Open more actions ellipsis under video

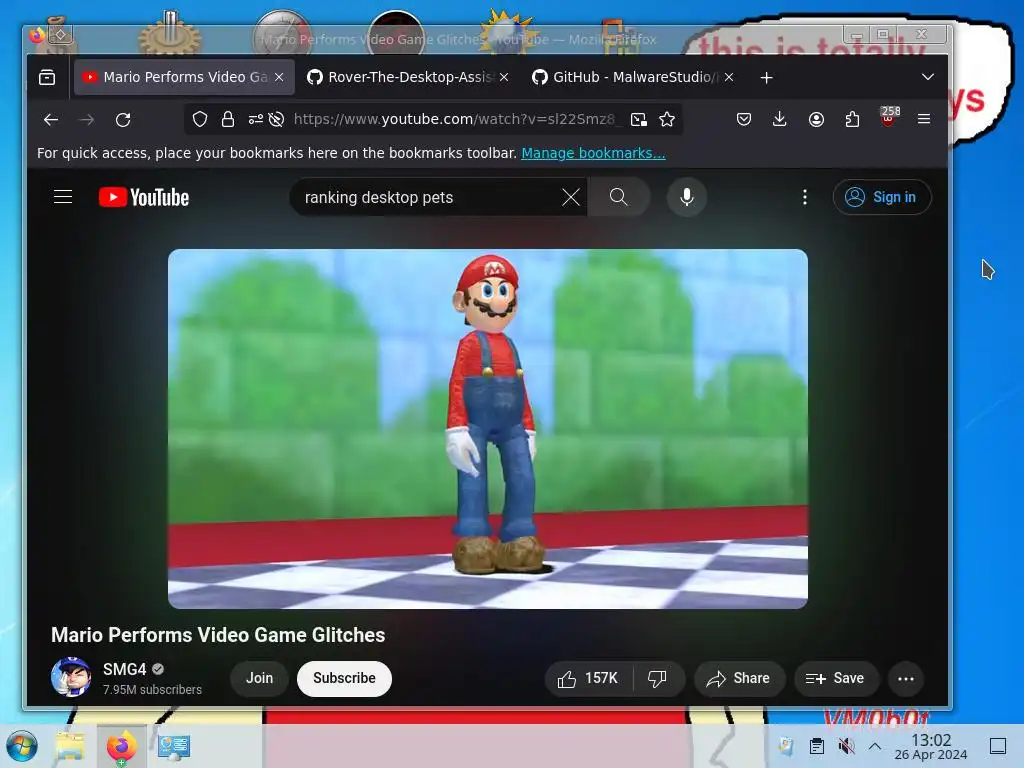(906, 679)
